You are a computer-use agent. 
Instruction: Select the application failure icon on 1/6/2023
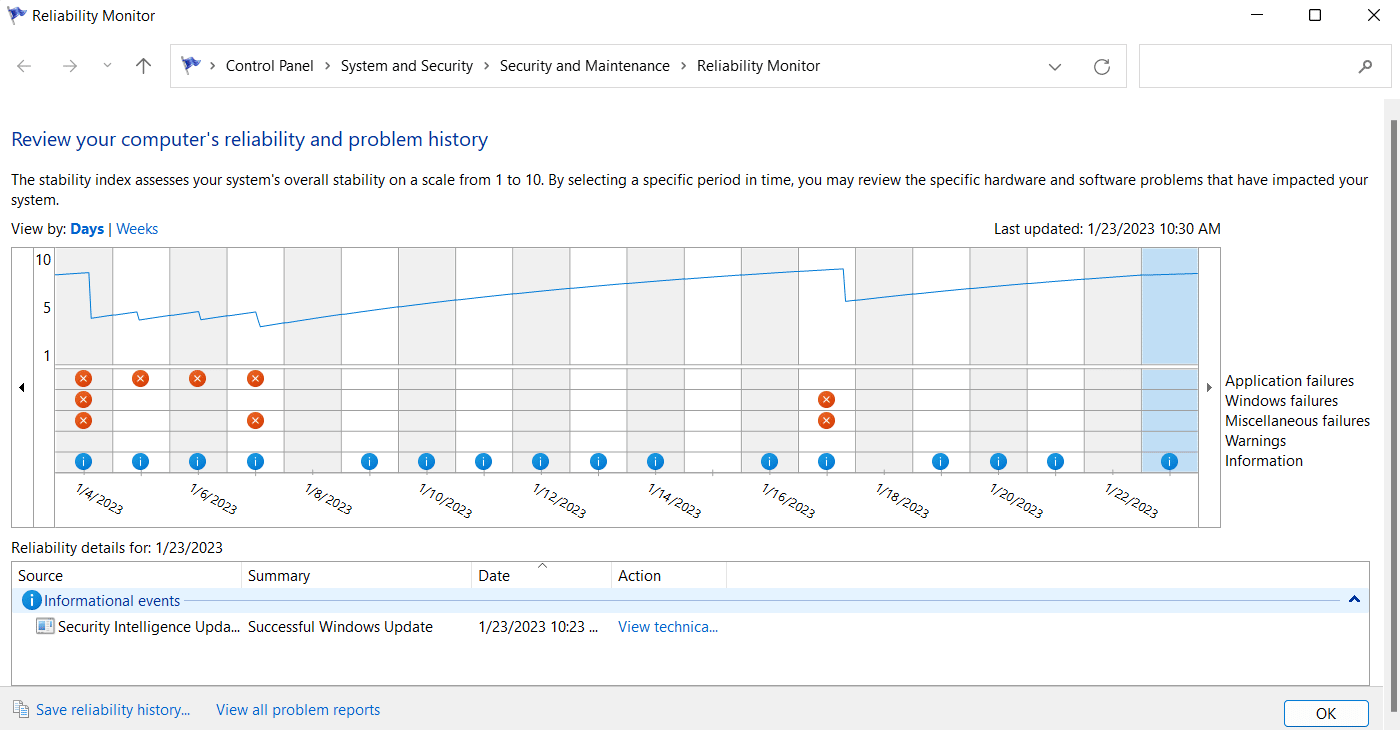(x=197, y=378)
